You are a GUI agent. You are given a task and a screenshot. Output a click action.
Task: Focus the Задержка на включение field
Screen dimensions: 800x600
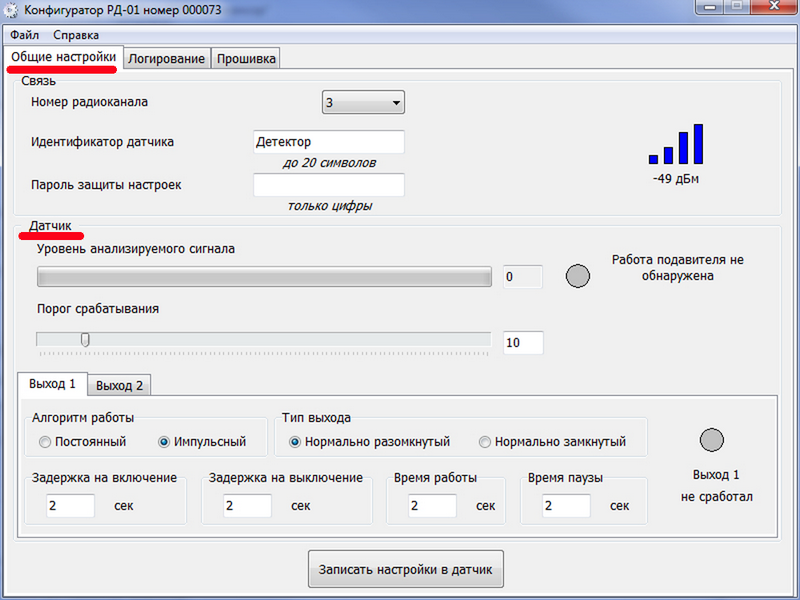[x=70, y=506]
